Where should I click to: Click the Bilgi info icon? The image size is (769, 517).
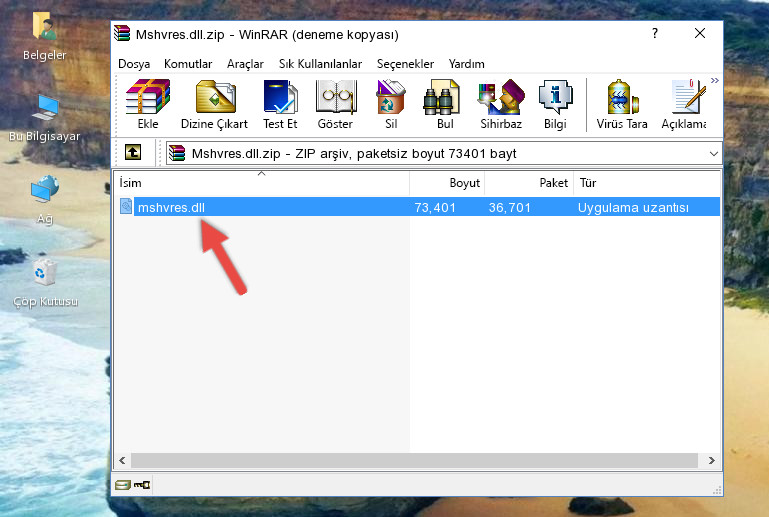(555, 104)
